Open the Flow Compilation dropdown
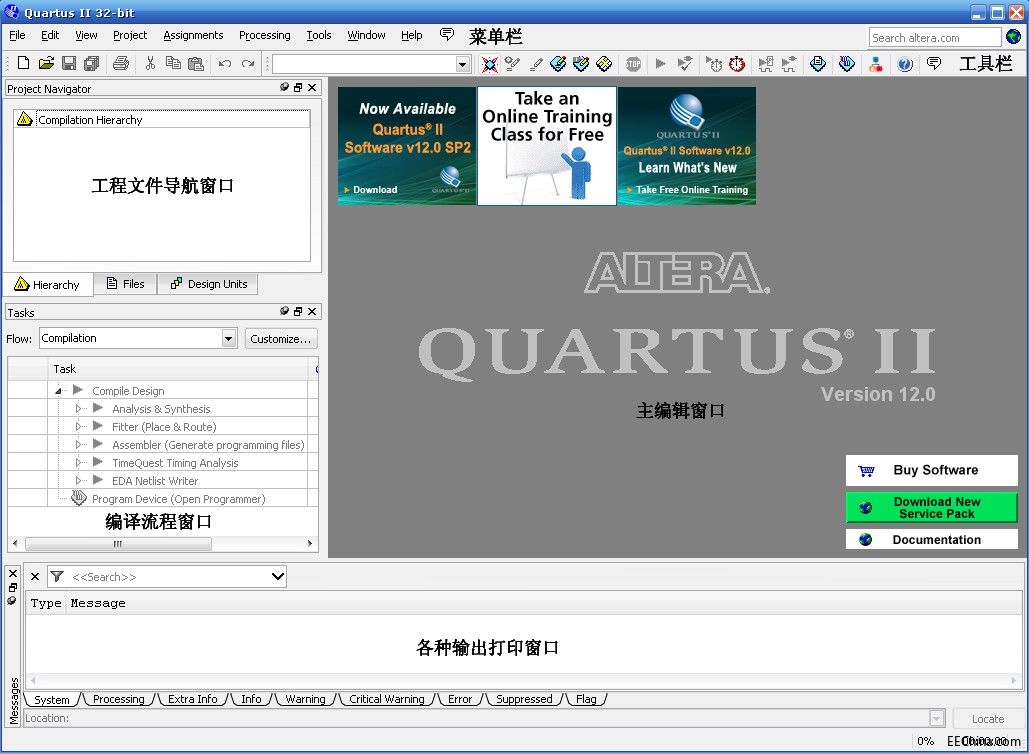Image resolution: width=1029 pixels, height=754 pixels. tap(228, 339)
